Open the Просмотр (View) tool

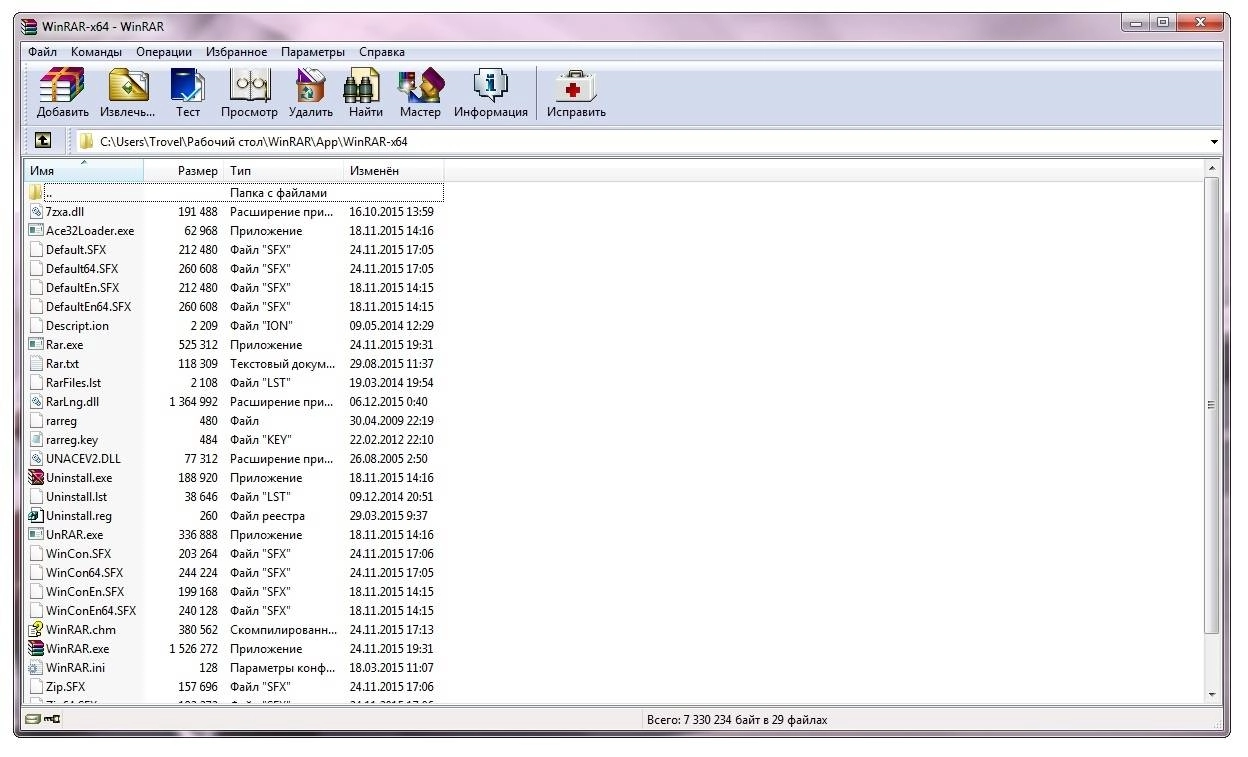[x=249, y=86]
